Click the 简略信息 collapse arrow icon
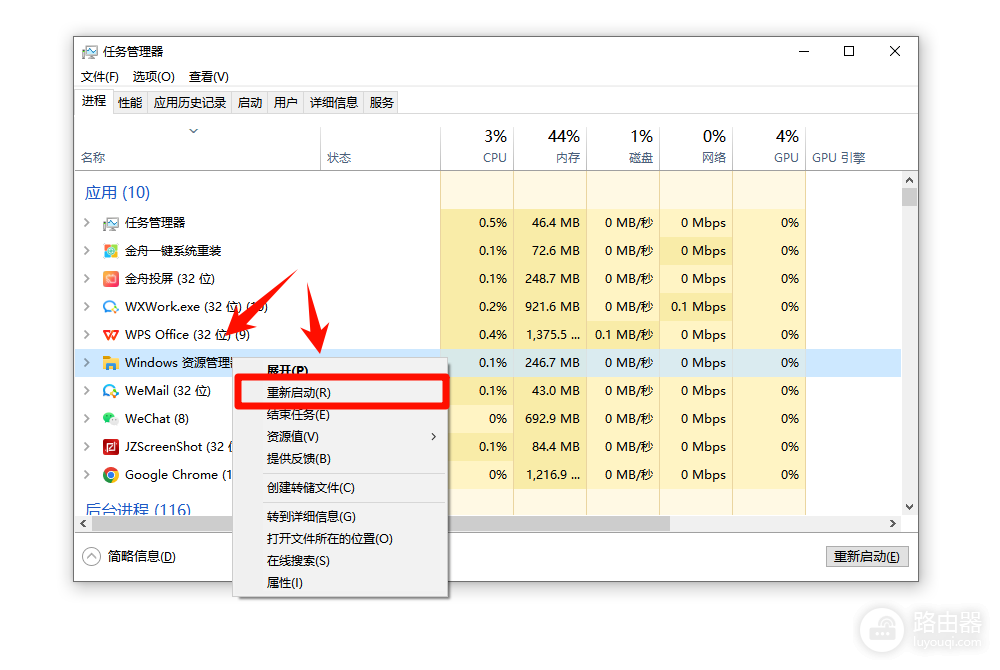The width and height of the screenshot is (1000, 670). [91, 557]
